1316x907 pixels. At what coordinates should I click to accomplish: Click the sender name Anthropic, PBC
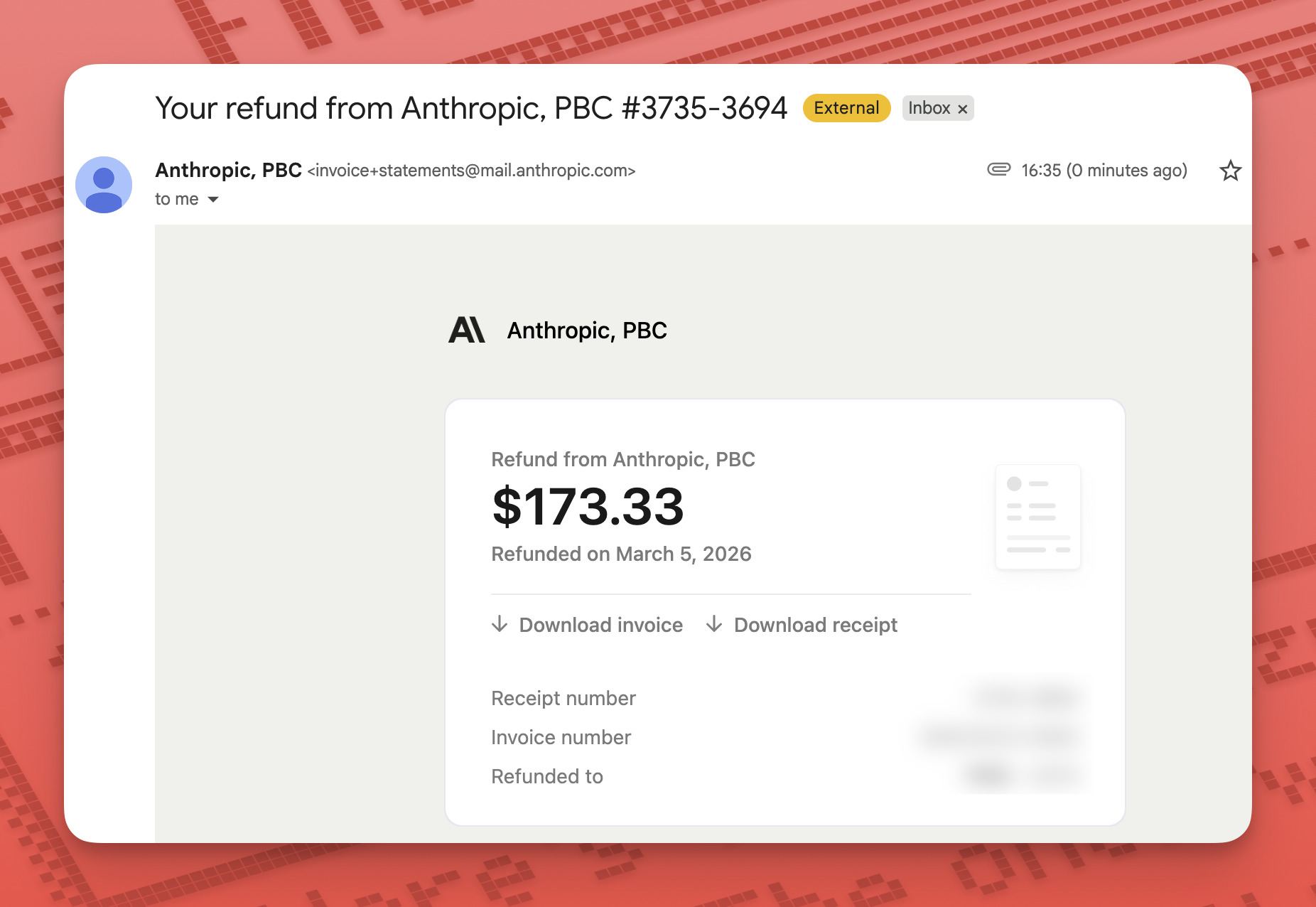(228, 171)
